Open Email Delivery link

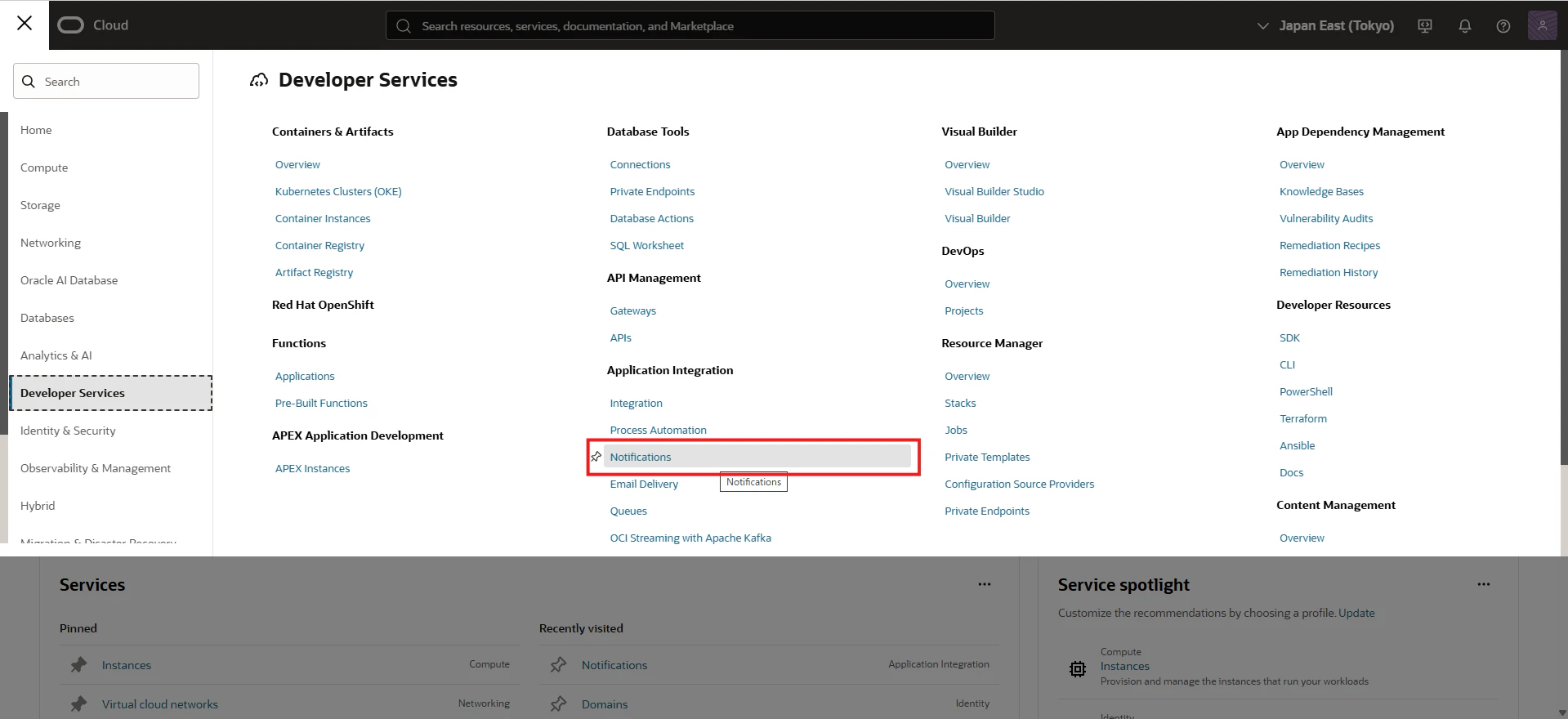click(x=644, y=484)
